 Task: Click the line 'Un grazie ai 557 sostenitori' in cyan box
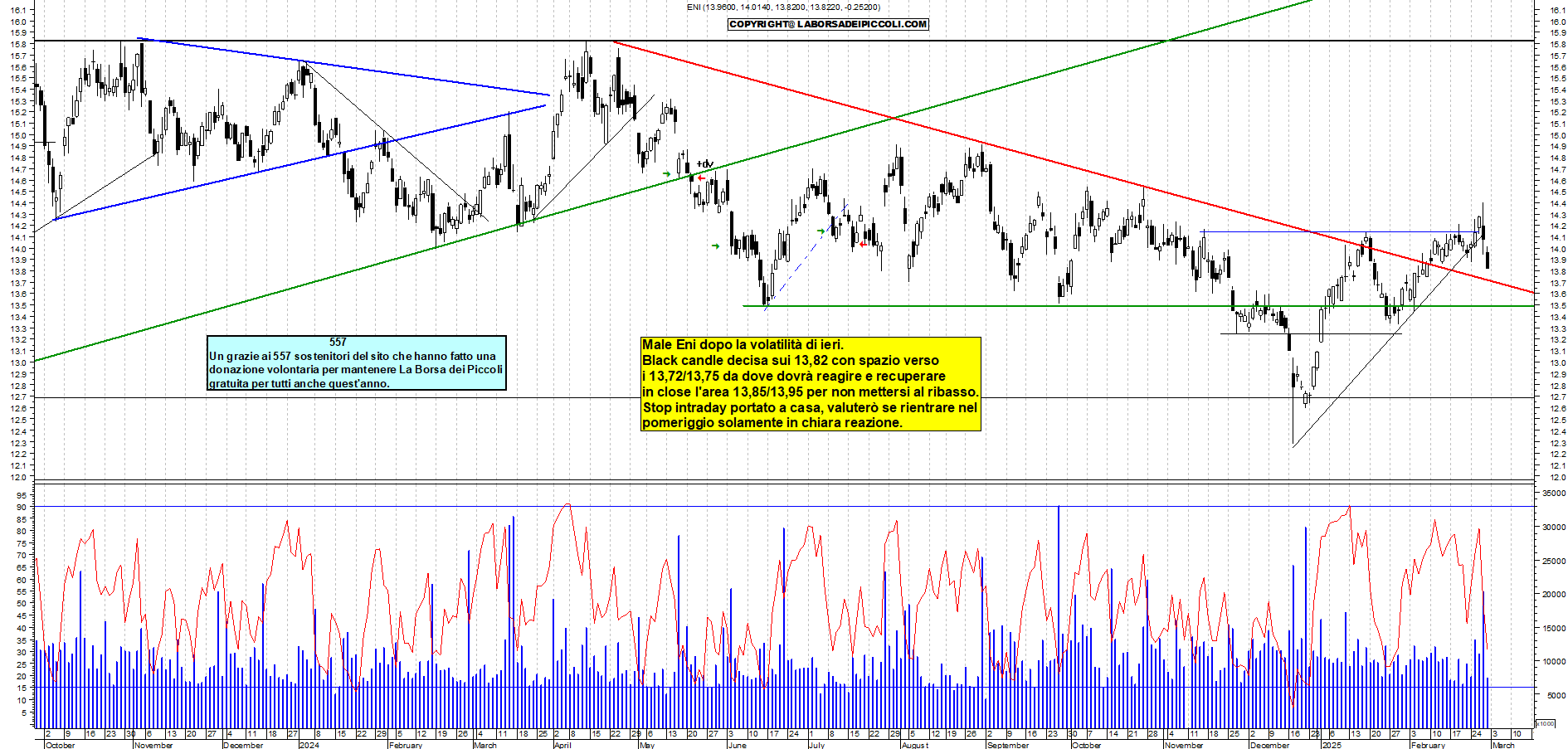353,356
